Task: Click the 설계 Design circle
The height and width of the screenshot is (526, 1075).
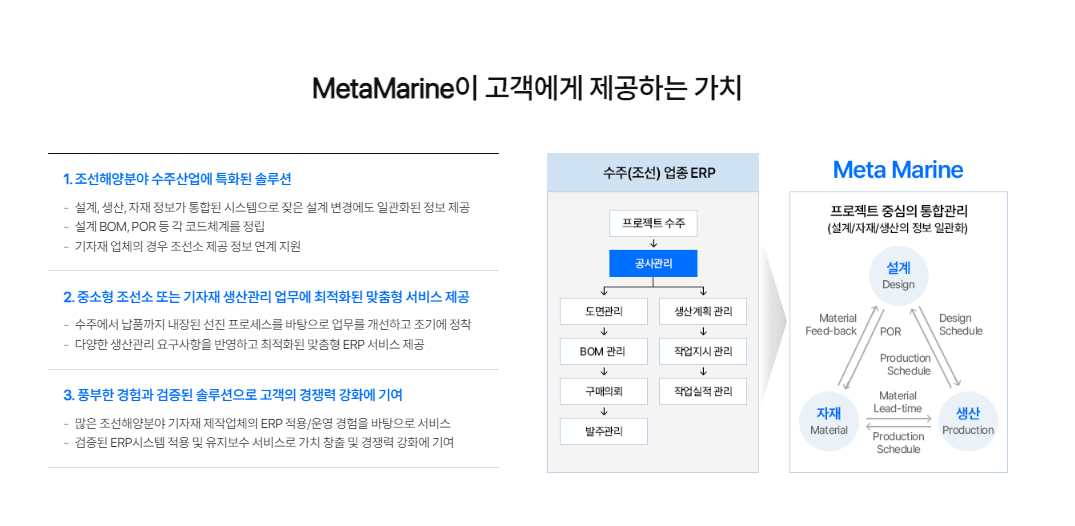Action: click(x=898, y=275)
